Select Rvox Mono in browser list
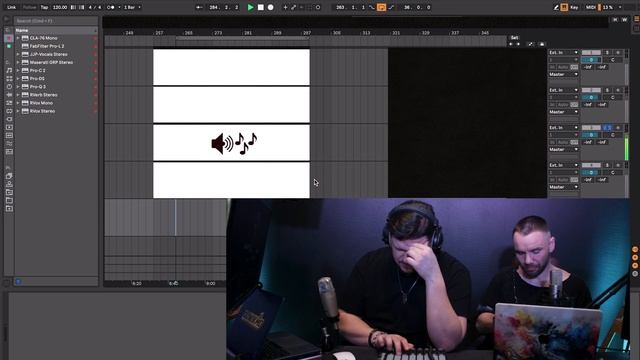Image resolution: width=640 pixels, height=360 pixels. [x=41, y=103]
